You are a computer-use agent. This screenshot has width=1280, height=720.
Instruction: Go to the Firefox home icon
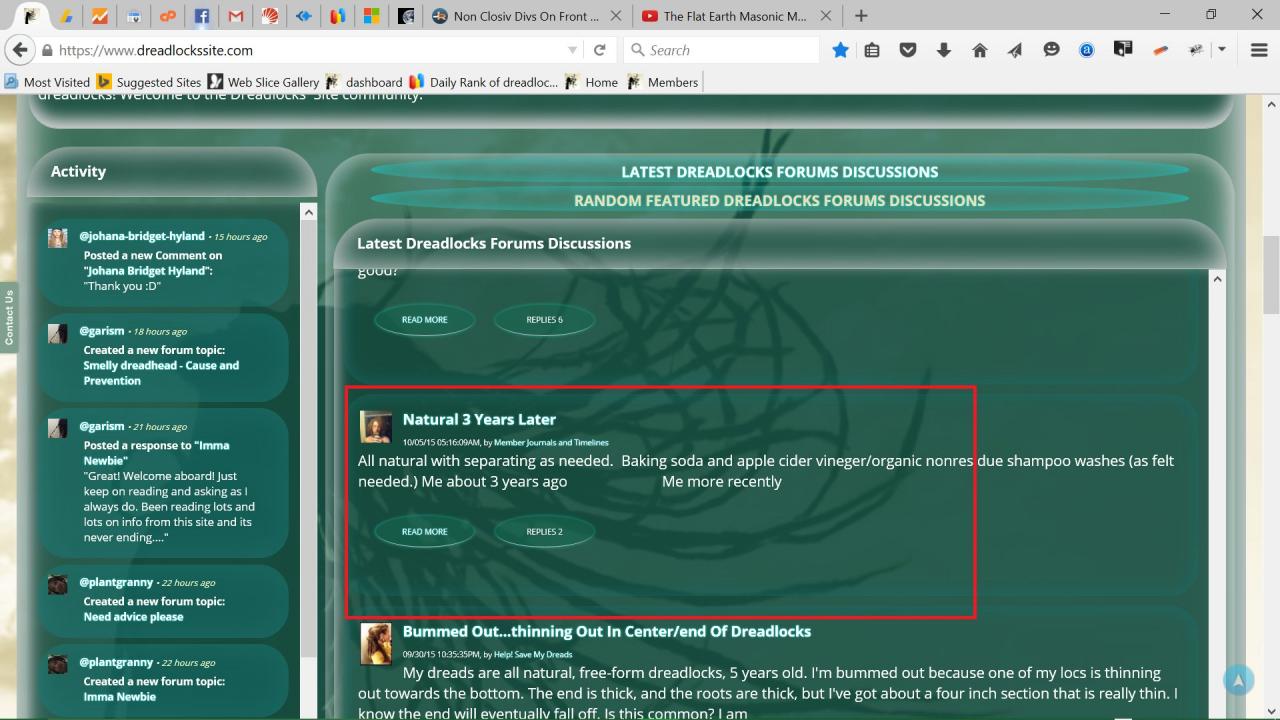[979, 50]
